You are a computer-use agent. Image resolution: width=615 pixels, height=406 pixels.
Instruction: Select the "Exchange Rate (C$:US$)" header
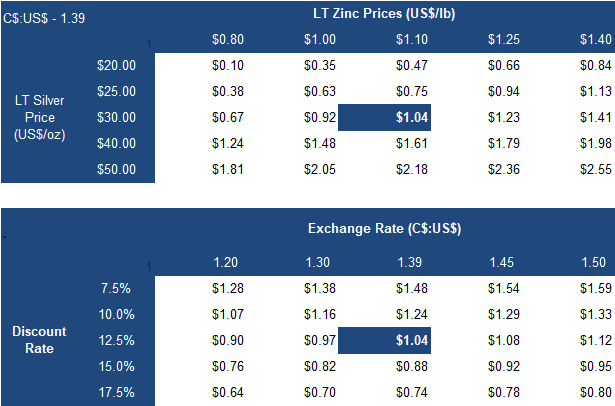tap(383, 228)
